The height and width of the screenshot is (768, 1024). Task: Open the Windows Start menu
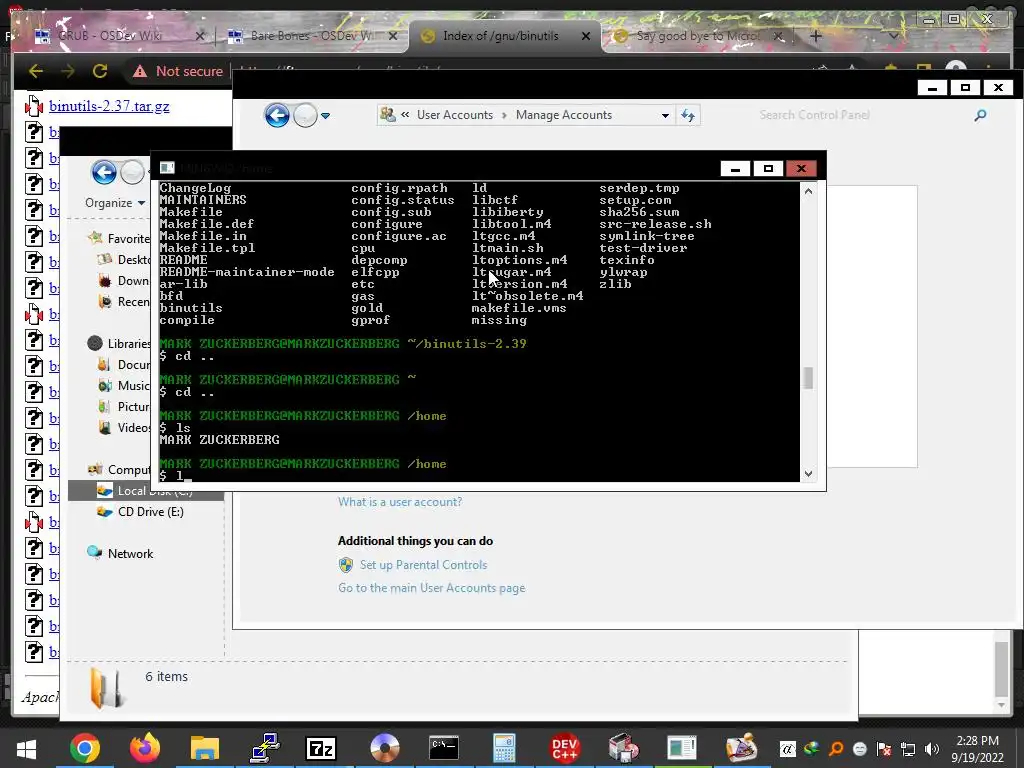26,748
